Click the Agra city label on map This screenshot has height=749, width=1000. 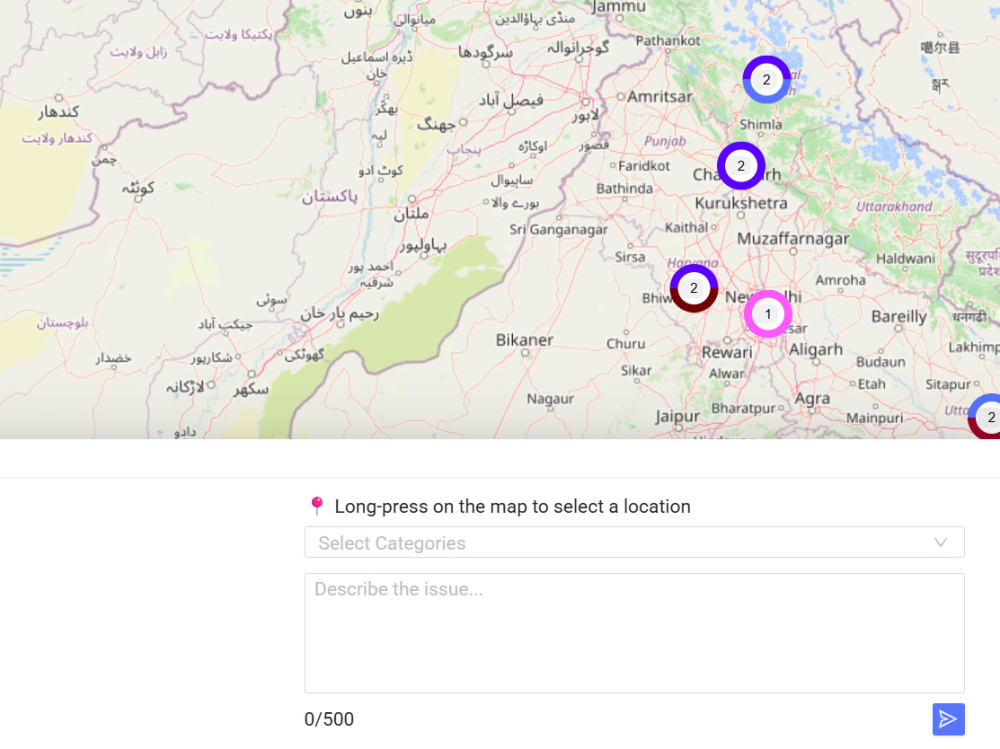click(812, 399)
